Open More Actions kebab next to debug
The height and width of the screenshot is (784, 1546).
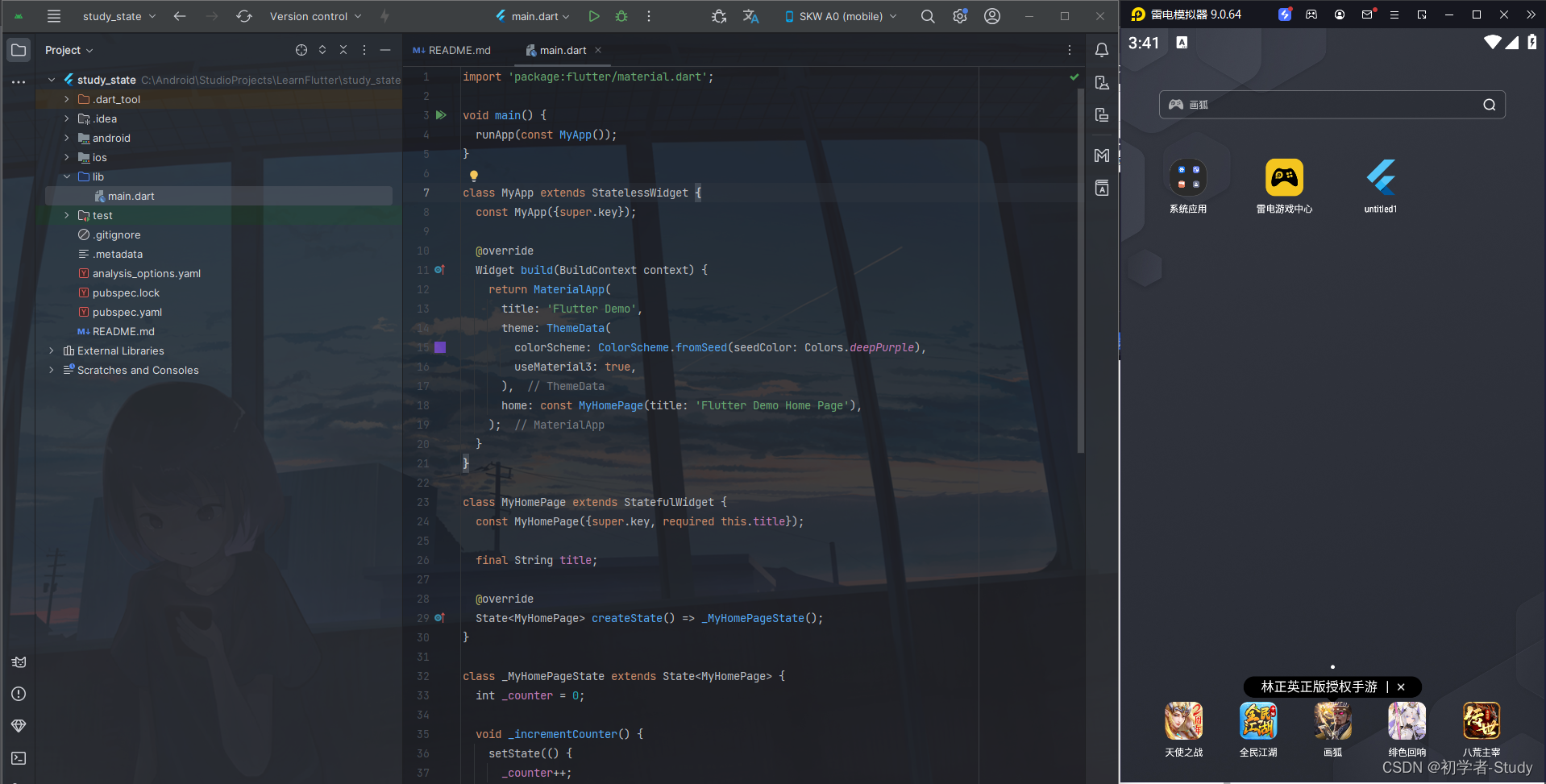tap(649, 16)
